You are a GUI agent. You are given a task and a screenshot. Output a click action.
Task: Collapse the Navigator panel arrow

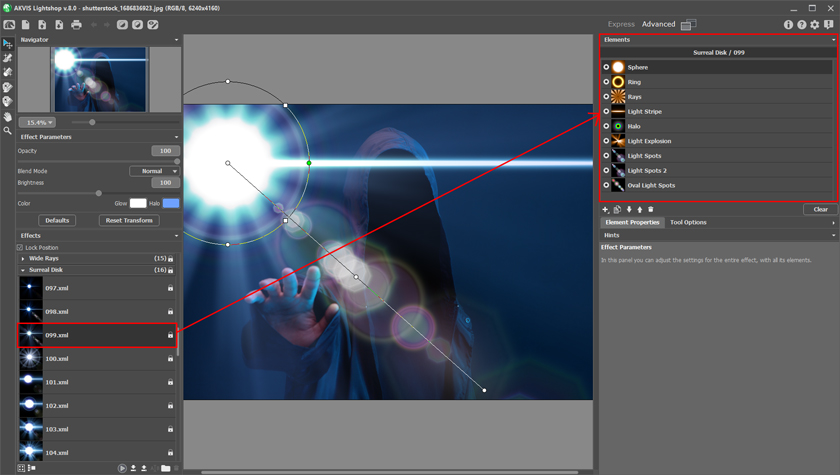pyautogui.click(x=176, y=40)
